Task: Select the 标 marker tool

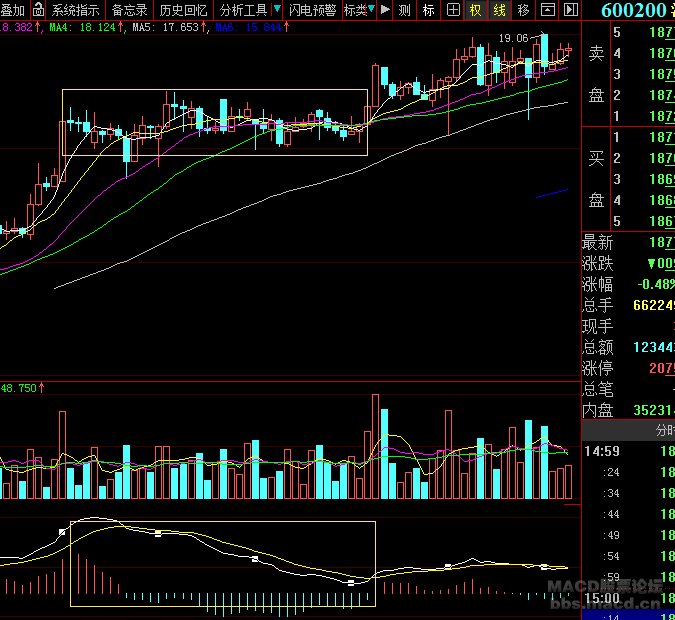Action: pos(428,10)
